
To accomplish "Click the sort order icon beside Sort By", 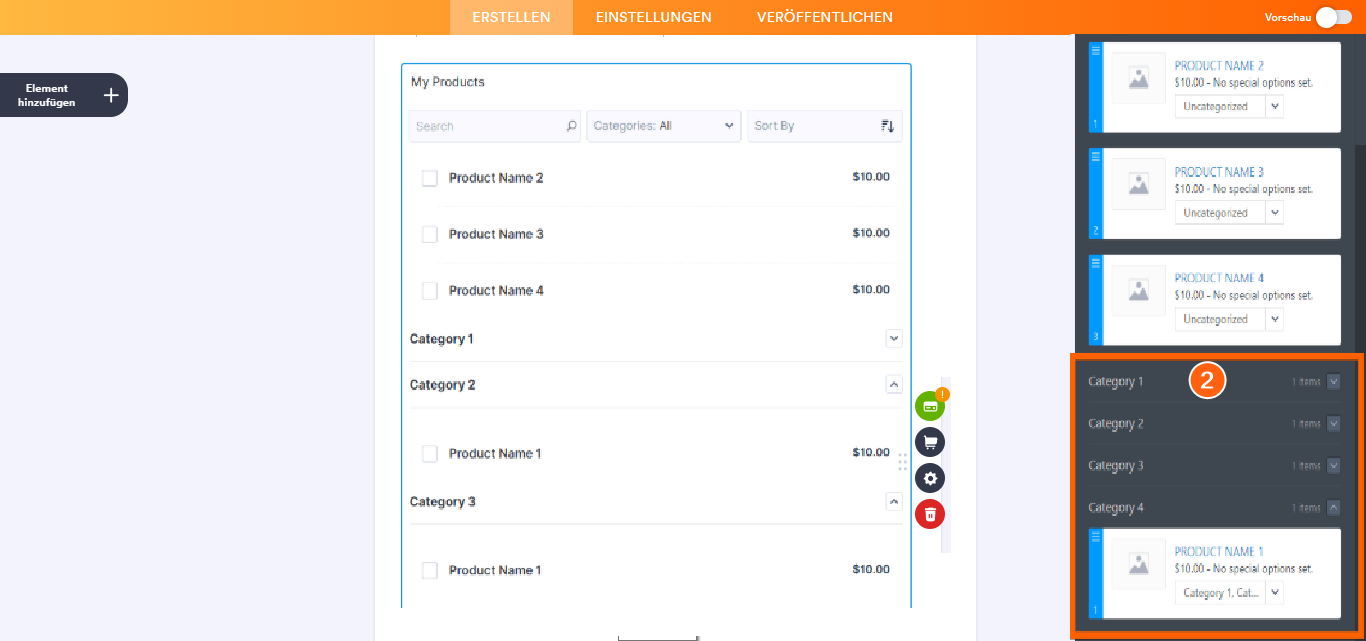I will 887,126.
